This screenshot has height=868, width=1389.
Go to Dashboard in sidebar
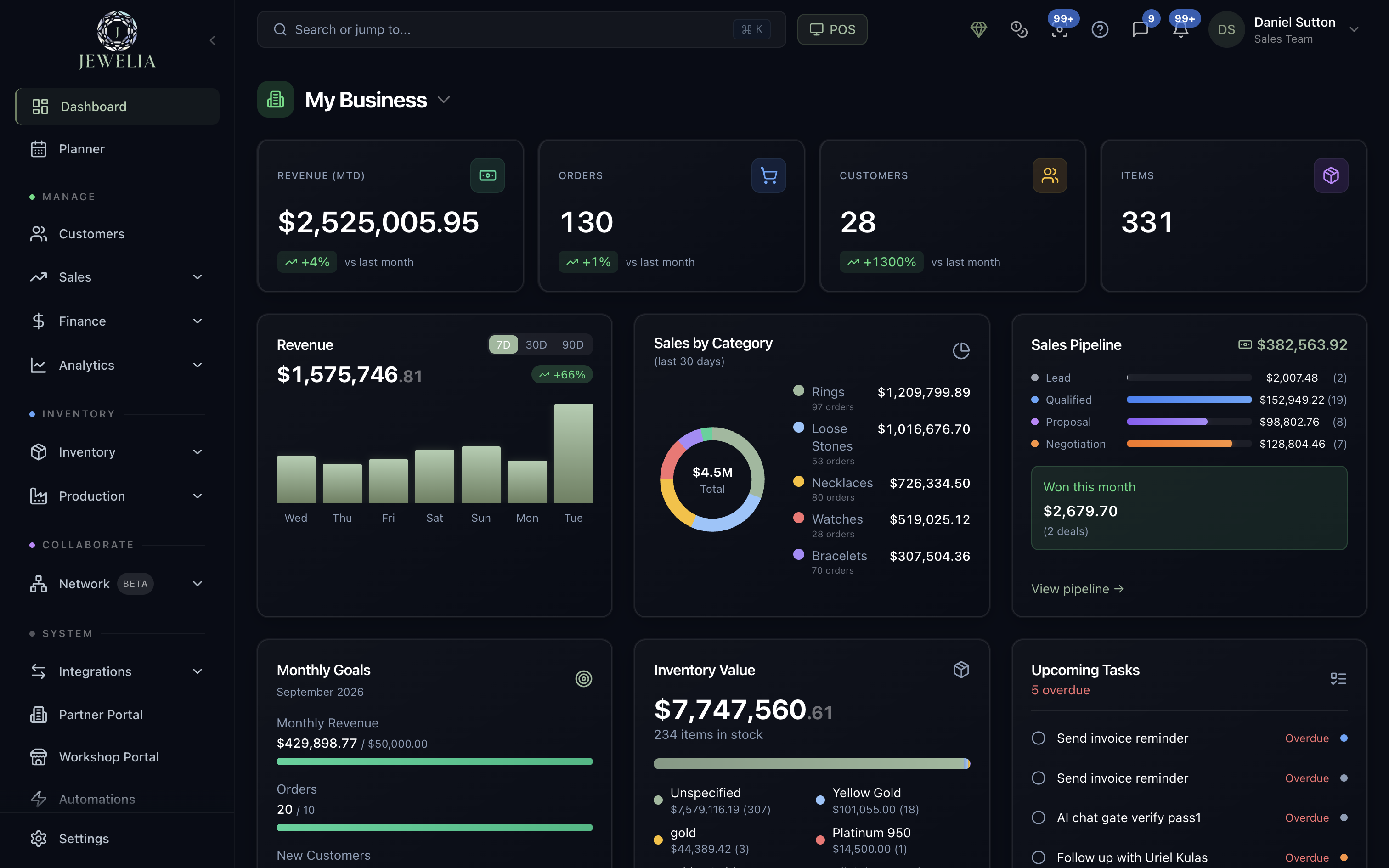pos(117,106)
